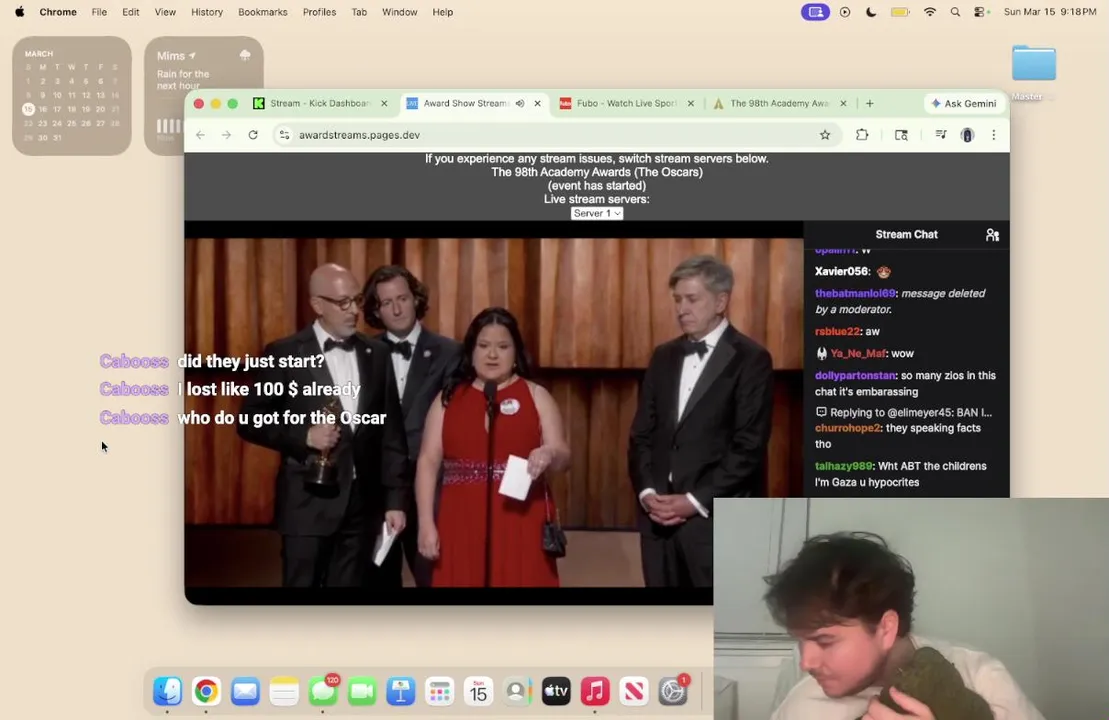This screenshot has width=1109, height=720.
Task: Click the date and time in menu bar
Action: point(1050,12)
